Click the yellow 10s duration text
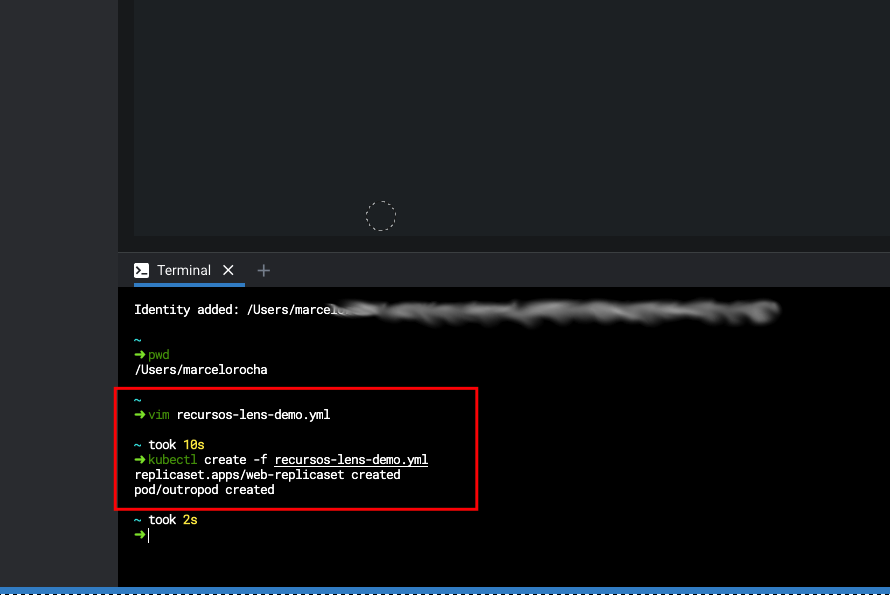Screen dimensions: 890x595 click(194, 444)
